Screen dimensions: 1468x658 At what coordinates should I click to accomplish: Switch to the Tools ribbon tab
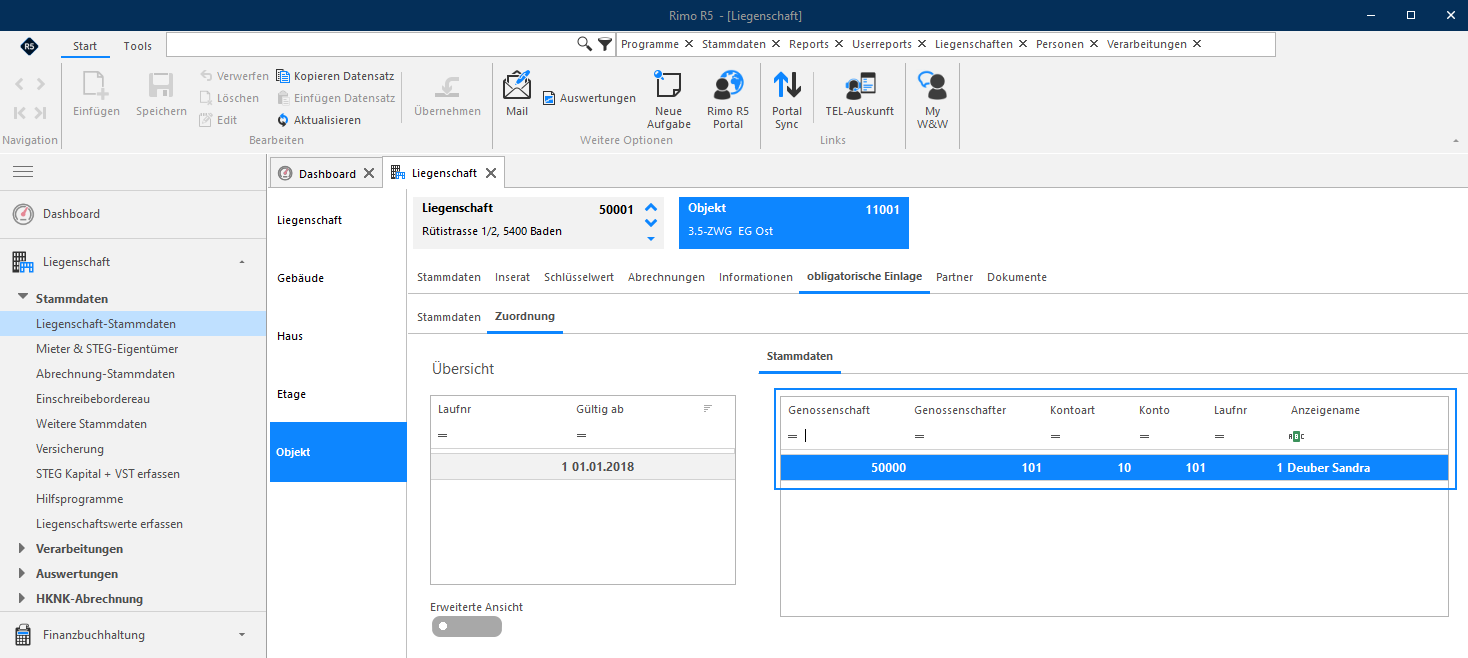click(x=138, y=46)
